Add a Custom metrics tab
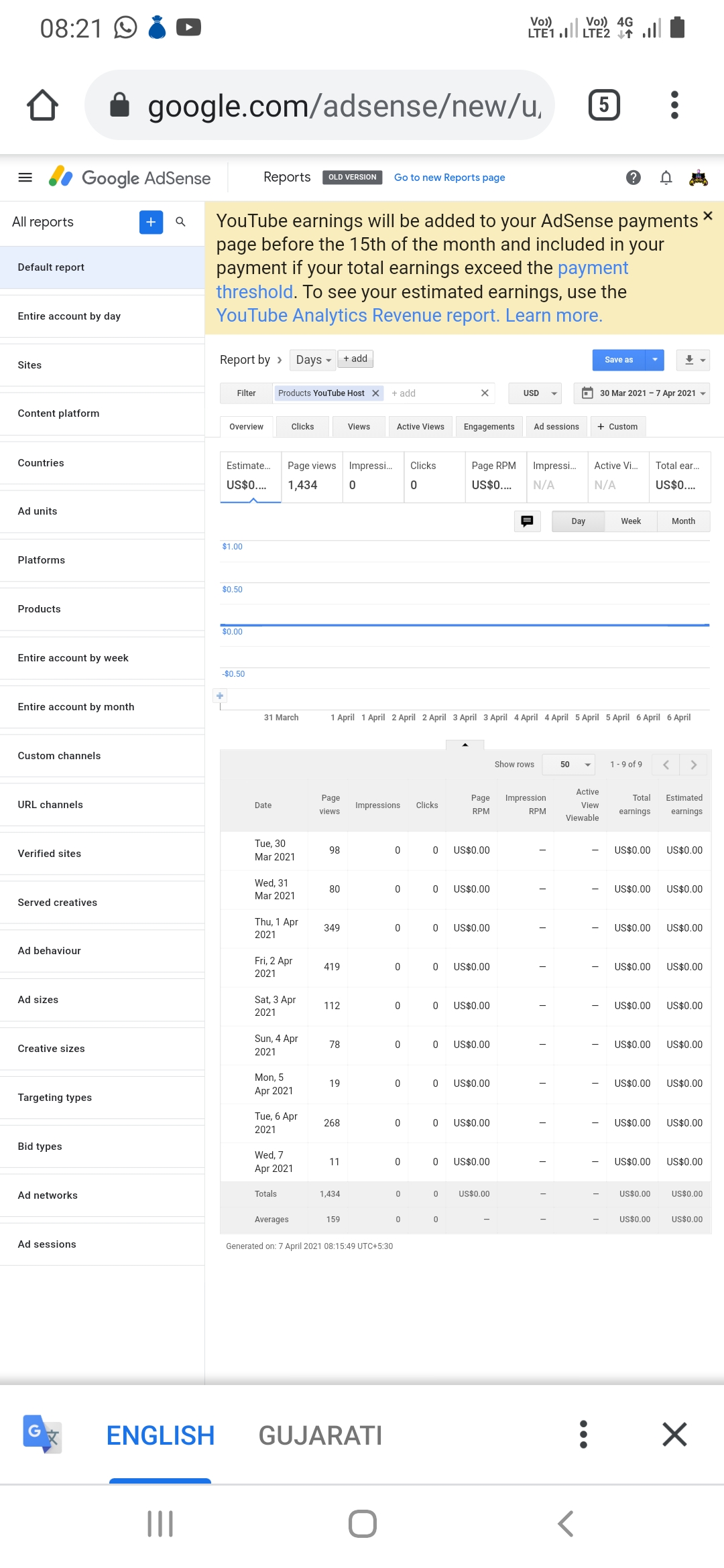Viewport: 724px width, 1568px height. (617, 427)
